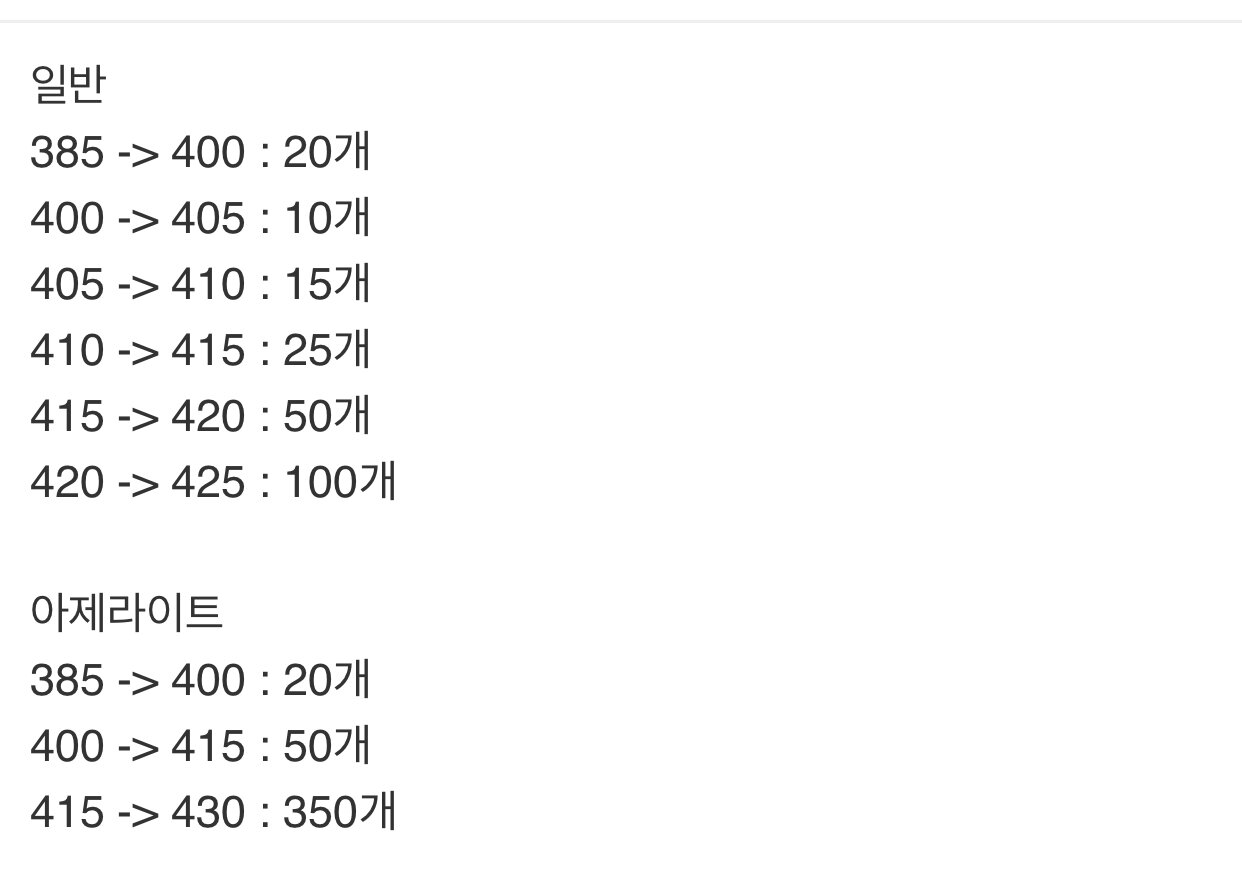Click the arrow in the 415 -> 430 row

138,814
